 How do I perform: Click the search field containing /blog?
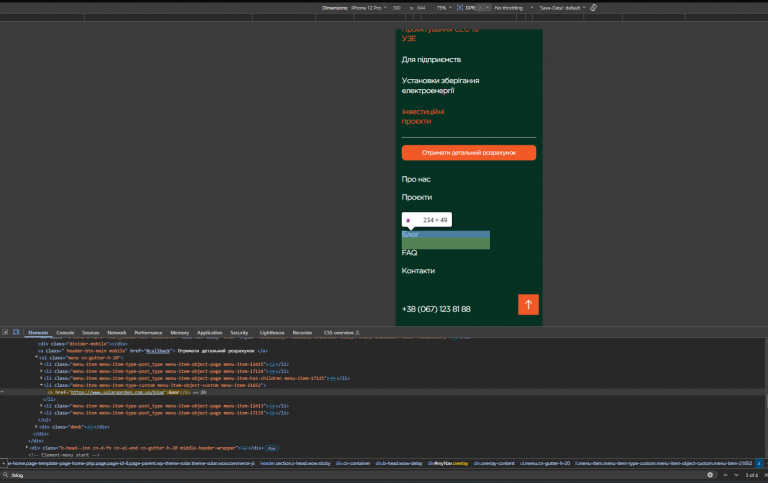[x=358, y=475]
